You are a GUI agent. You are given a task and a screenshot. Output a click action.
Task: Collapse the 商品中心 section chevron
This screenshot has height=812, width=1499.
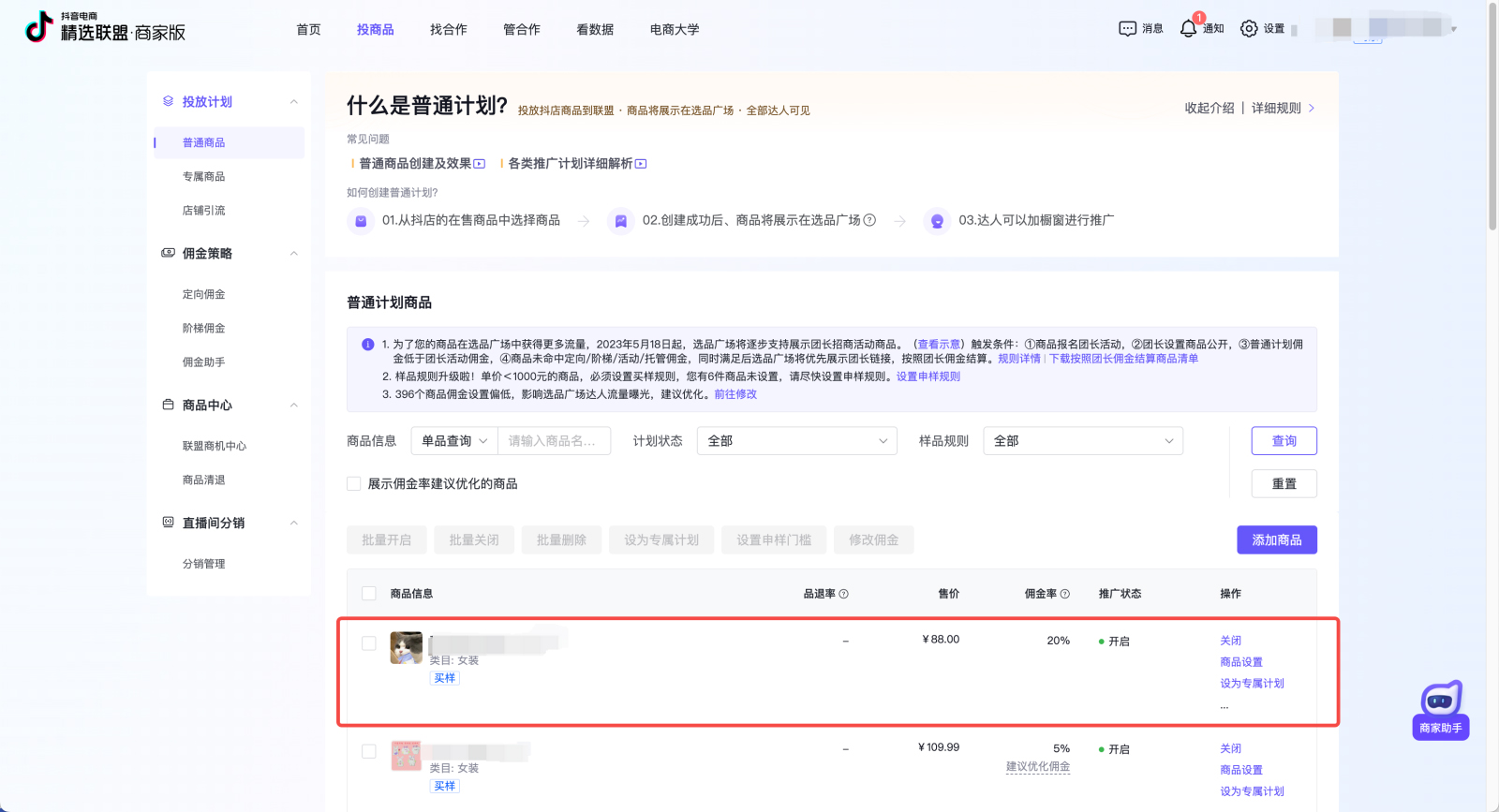(294, 406)
